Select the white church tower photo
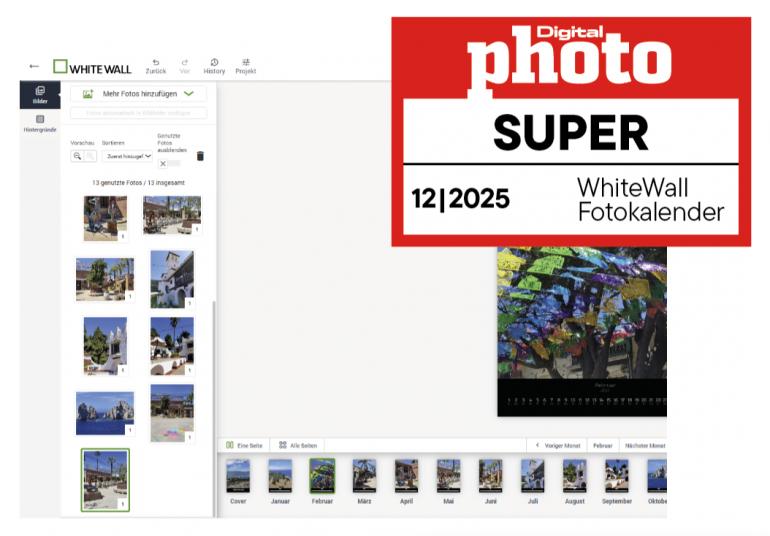The width and height of the screenshot is (770, 536). [172, 279]
